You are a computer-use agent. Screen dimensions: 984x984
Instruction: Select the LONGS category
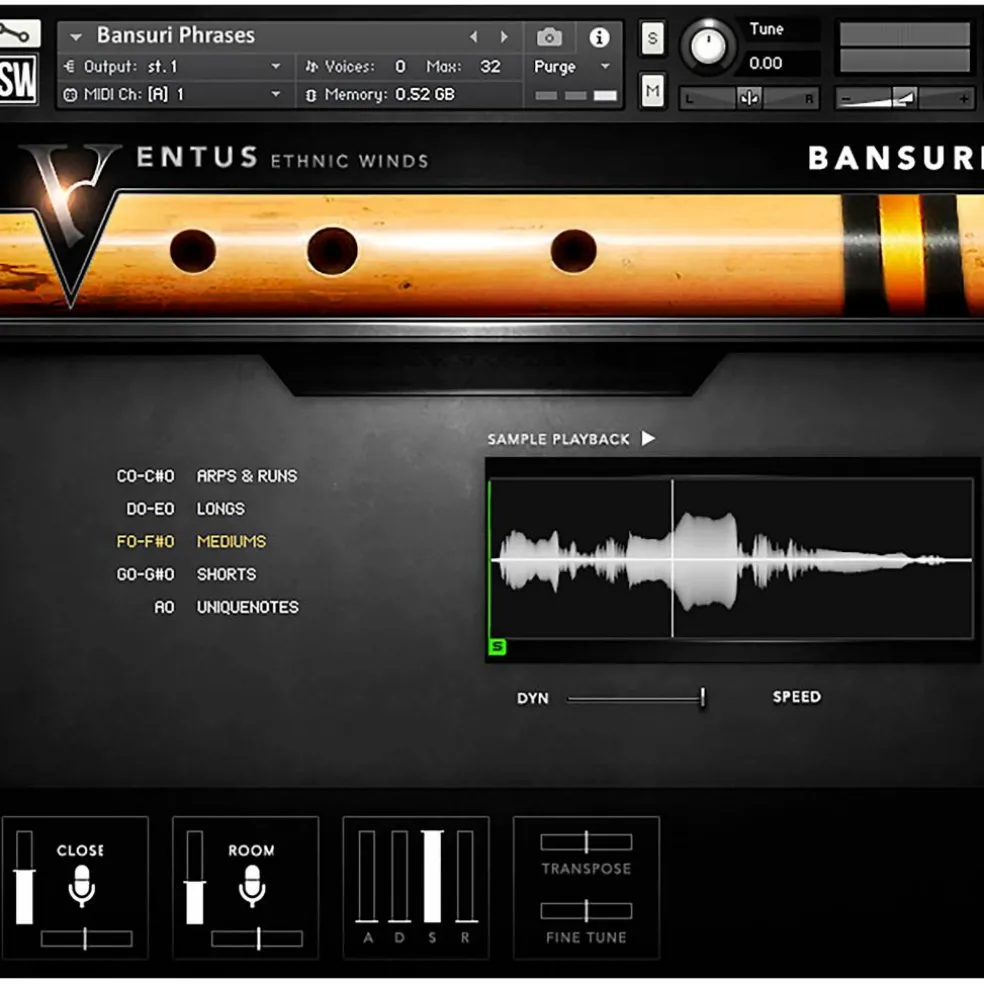point(221,508)
